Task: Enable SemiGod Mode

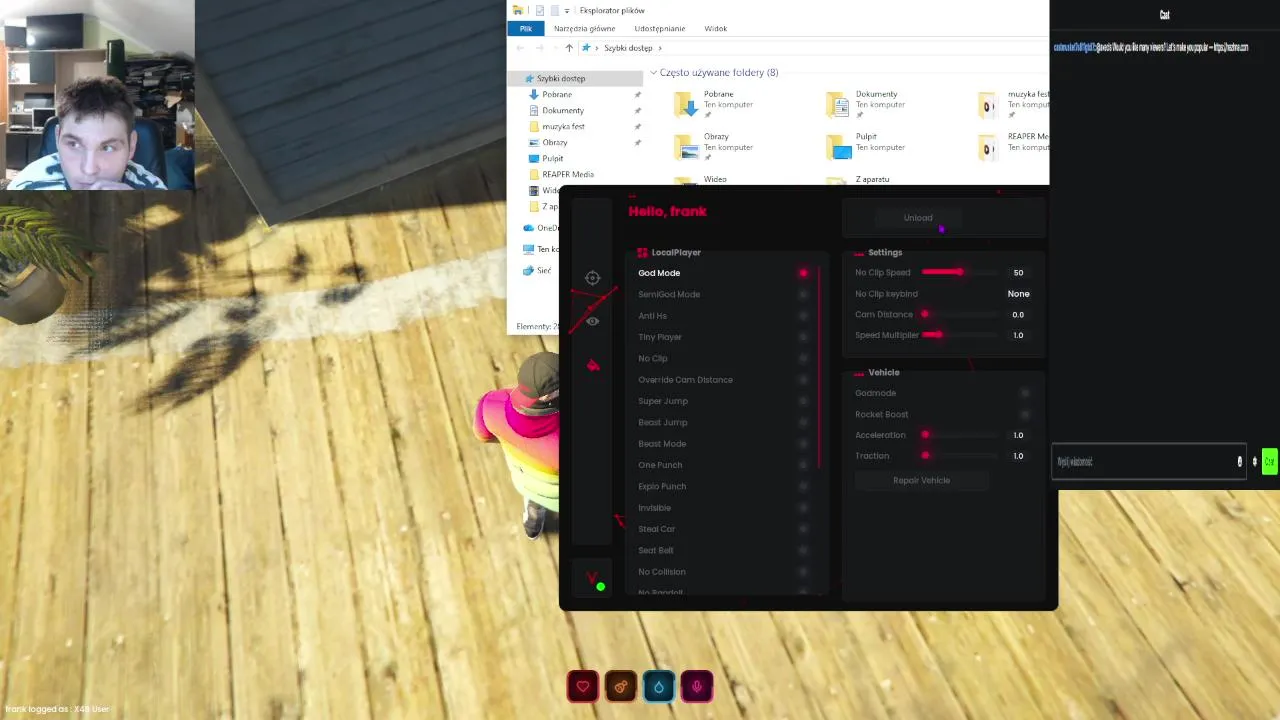Action: pos(803,294)
